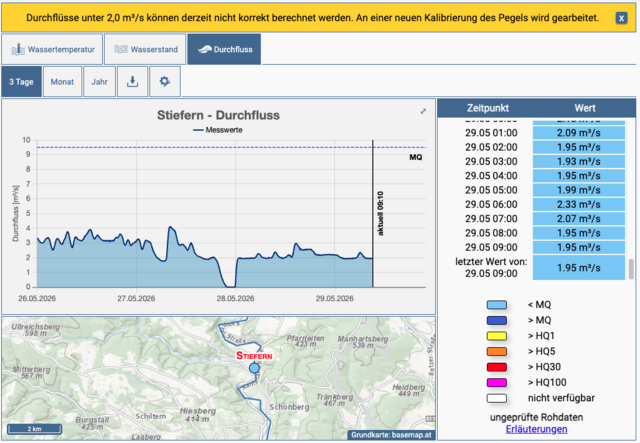Toggle the Messwerte legend series
640x443 pixels.
pos(218,130)
